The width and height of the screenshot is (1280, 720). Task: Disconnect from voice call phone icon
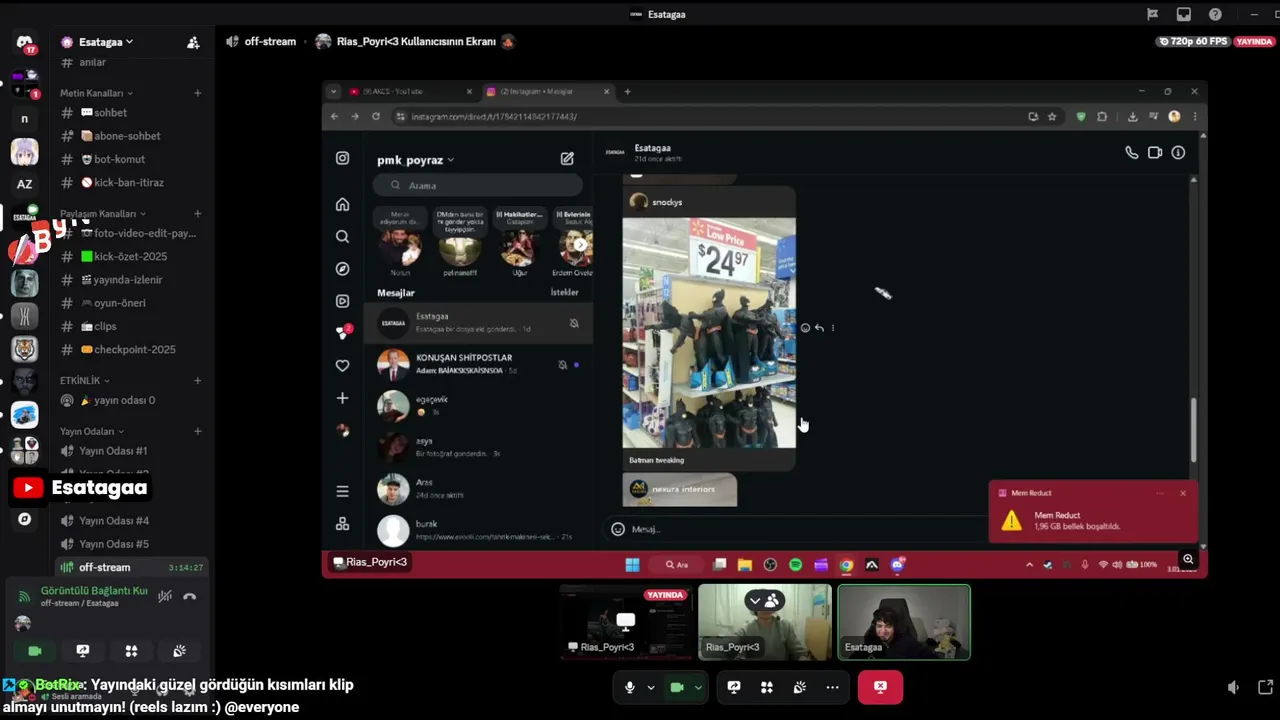(x=190, y=596)
